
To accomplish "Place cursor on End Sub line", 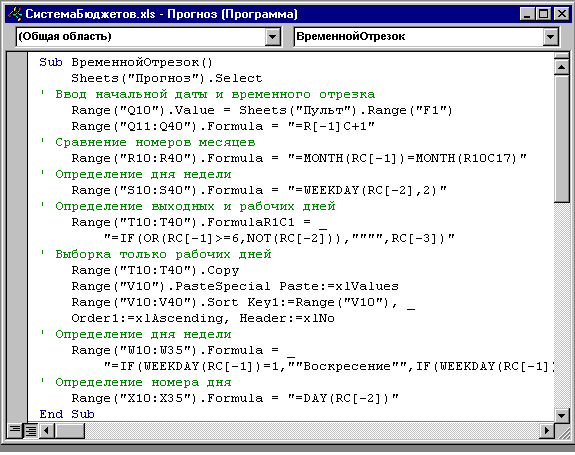I will click(x=67, y=414).
